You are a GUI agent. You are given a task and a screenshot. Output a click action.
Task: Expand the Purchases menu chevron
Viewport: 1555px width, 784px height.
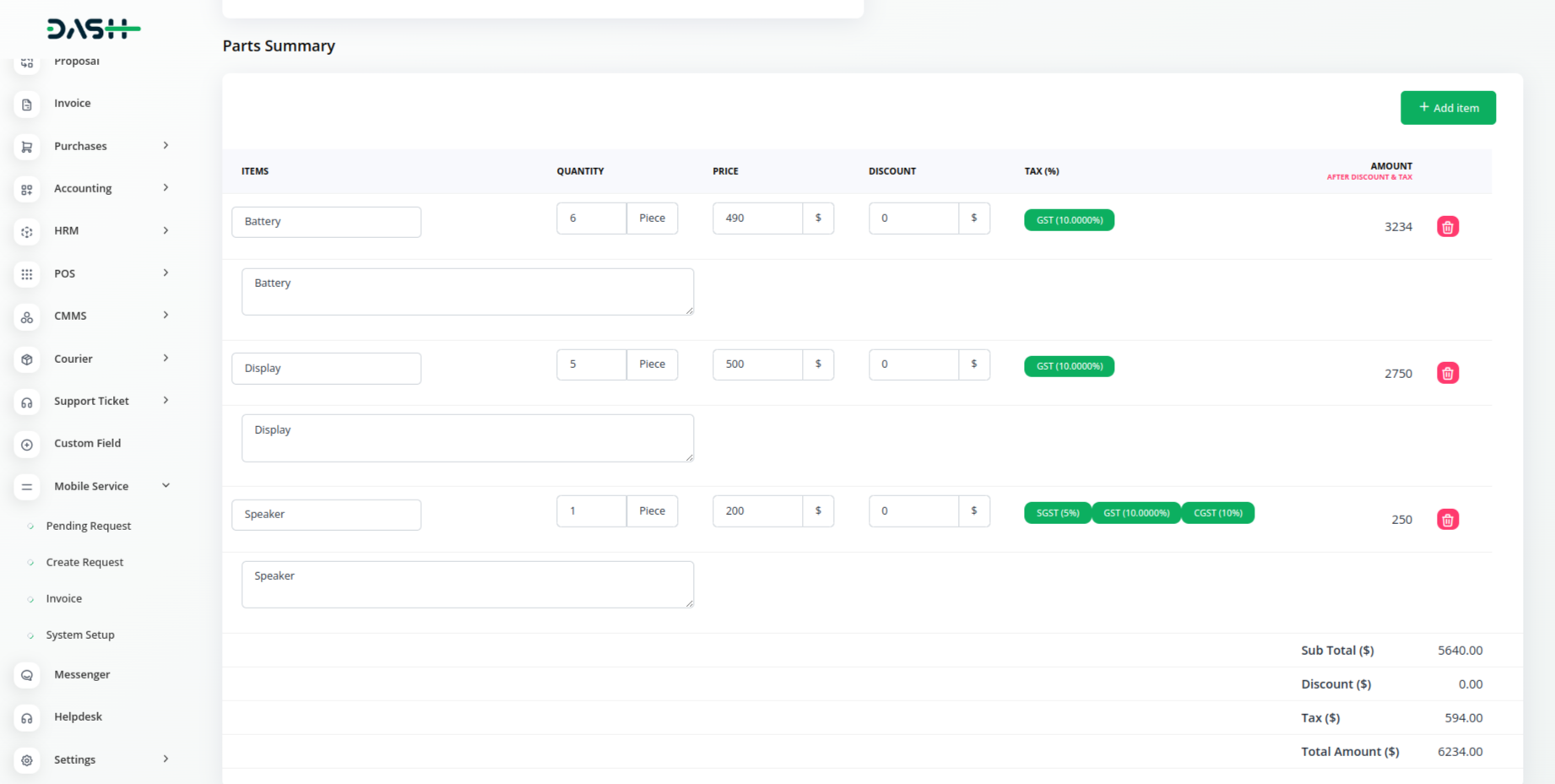point(165,146)
